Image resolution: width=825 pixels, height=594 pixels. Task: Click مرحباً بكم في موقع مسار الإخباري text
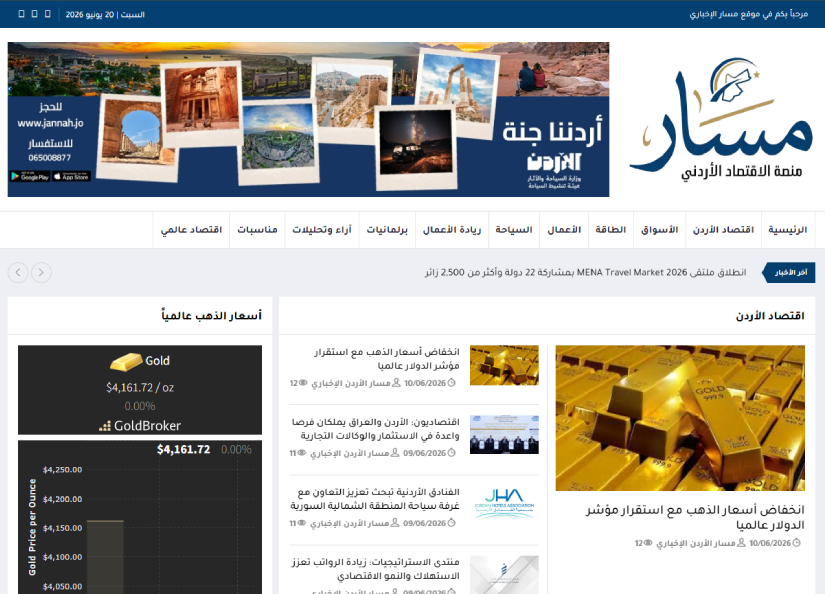[749, 14]
